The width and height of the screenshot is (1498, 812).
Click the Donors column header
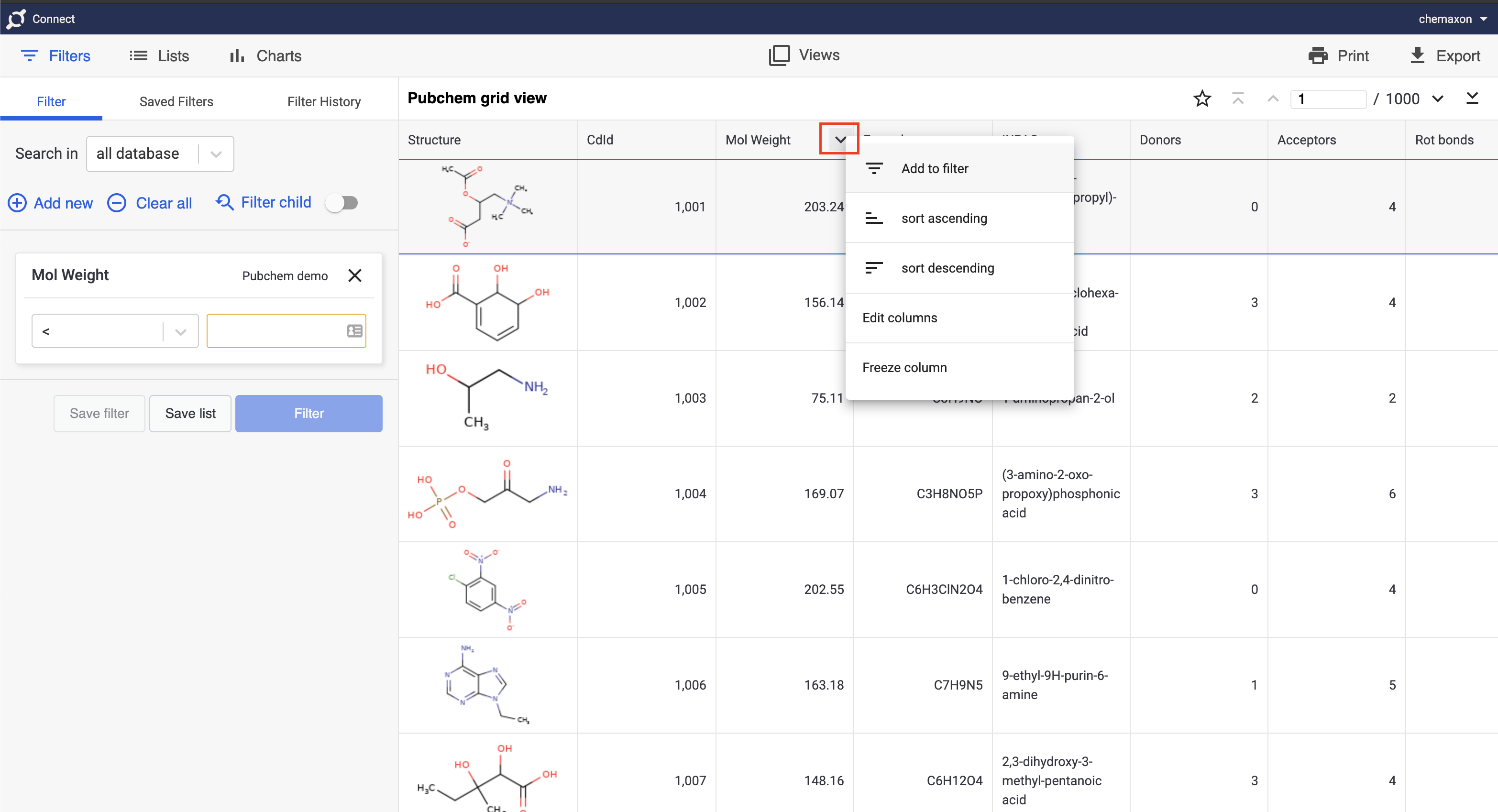point(1199,140)
